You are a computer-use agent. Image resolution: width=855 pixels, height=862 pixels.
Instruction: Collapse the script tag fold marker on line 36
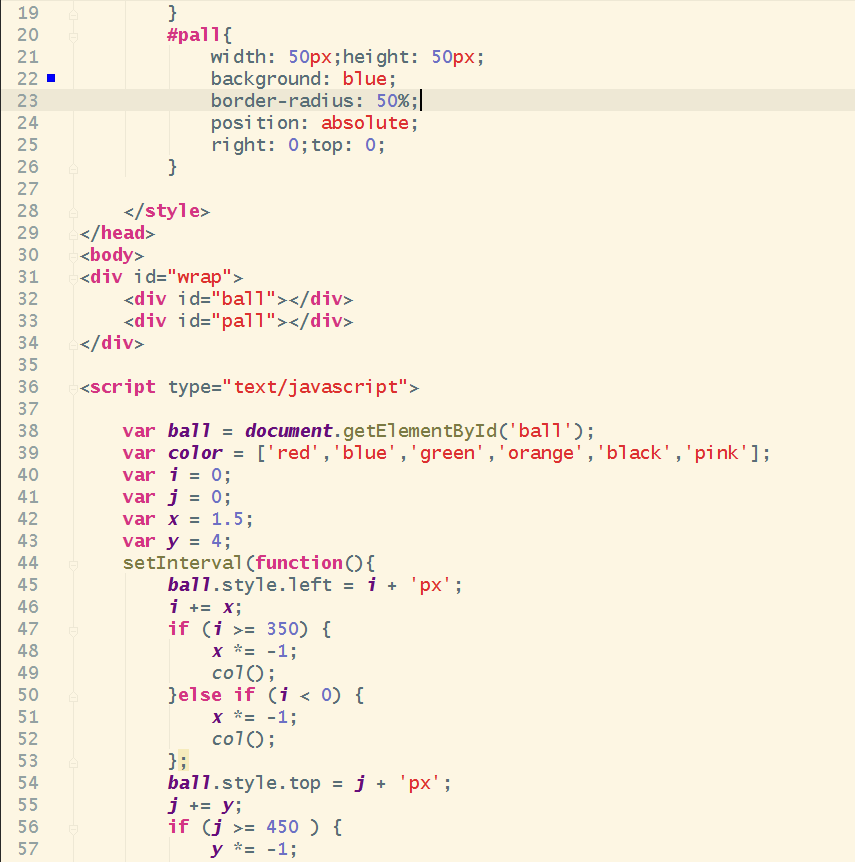pyautogui.click(x=73, y=389)
